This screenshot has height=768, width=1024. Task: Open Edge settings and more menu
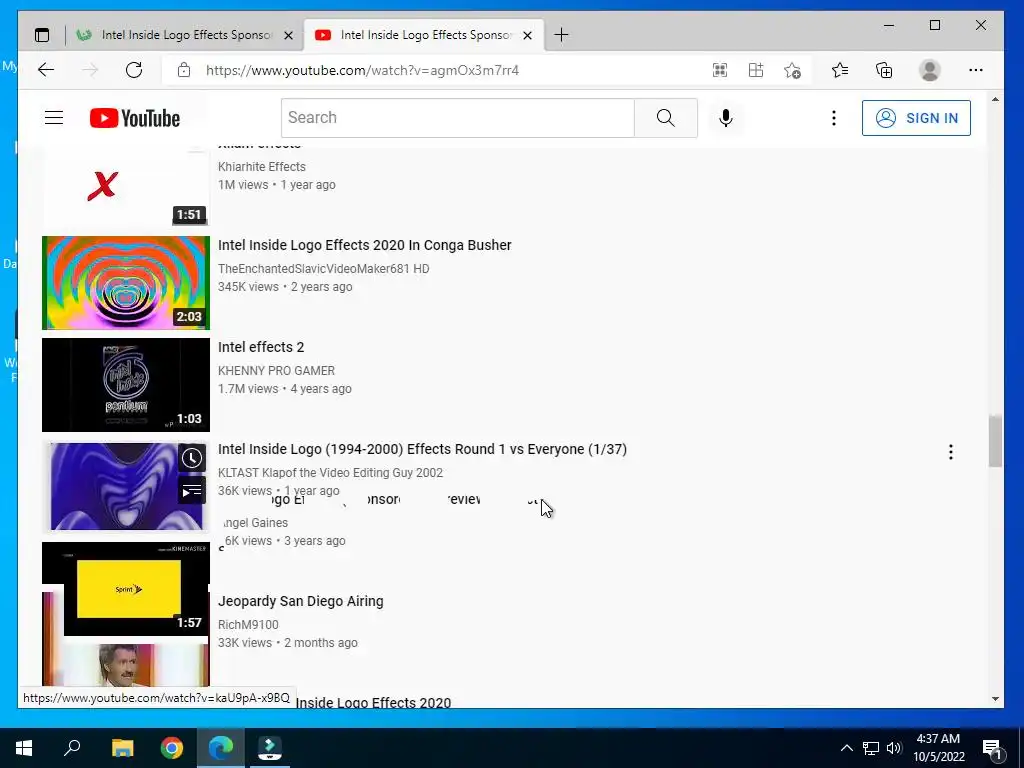976,70
